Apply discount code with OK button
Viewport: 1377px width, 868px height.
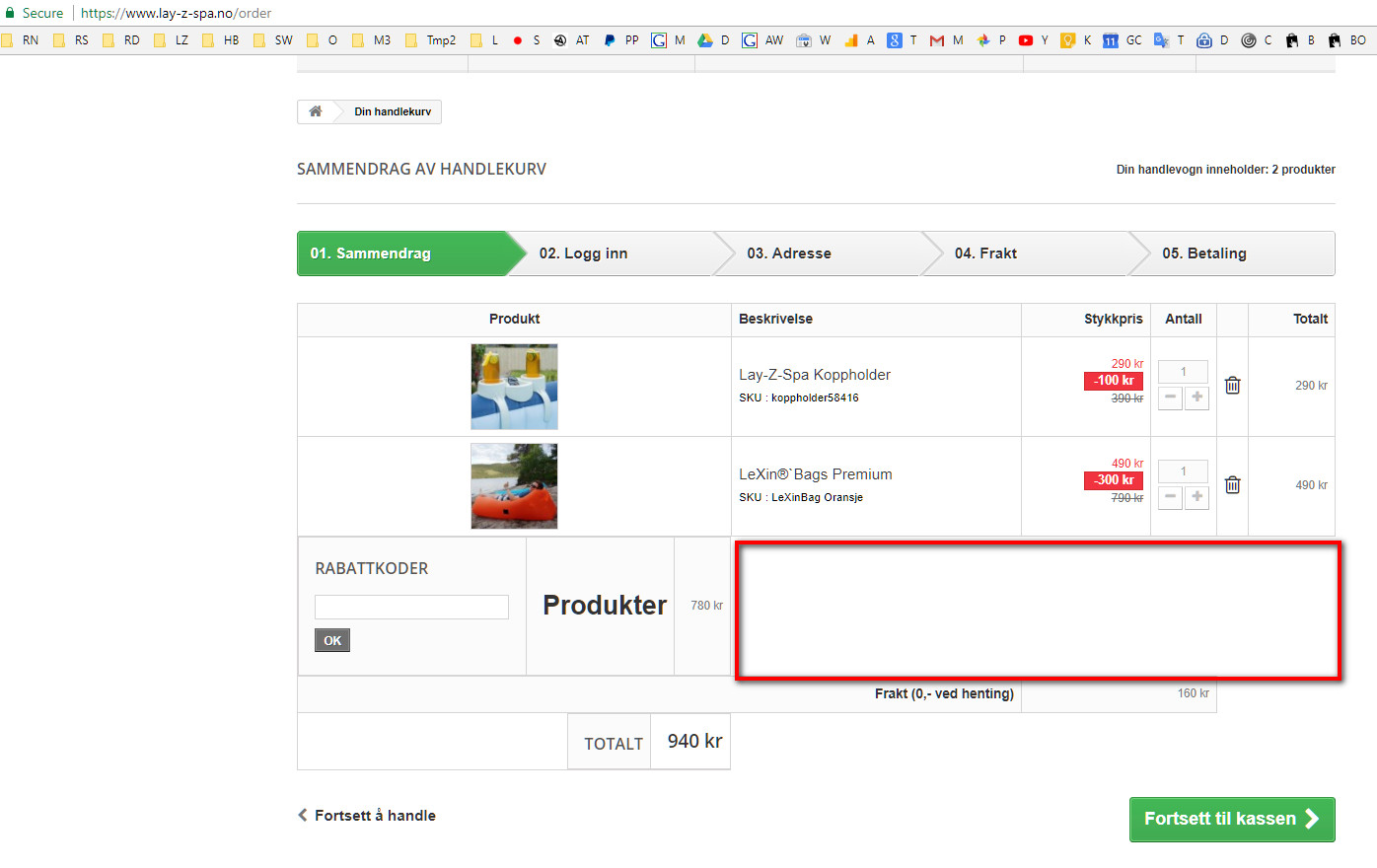coord(332,641)
